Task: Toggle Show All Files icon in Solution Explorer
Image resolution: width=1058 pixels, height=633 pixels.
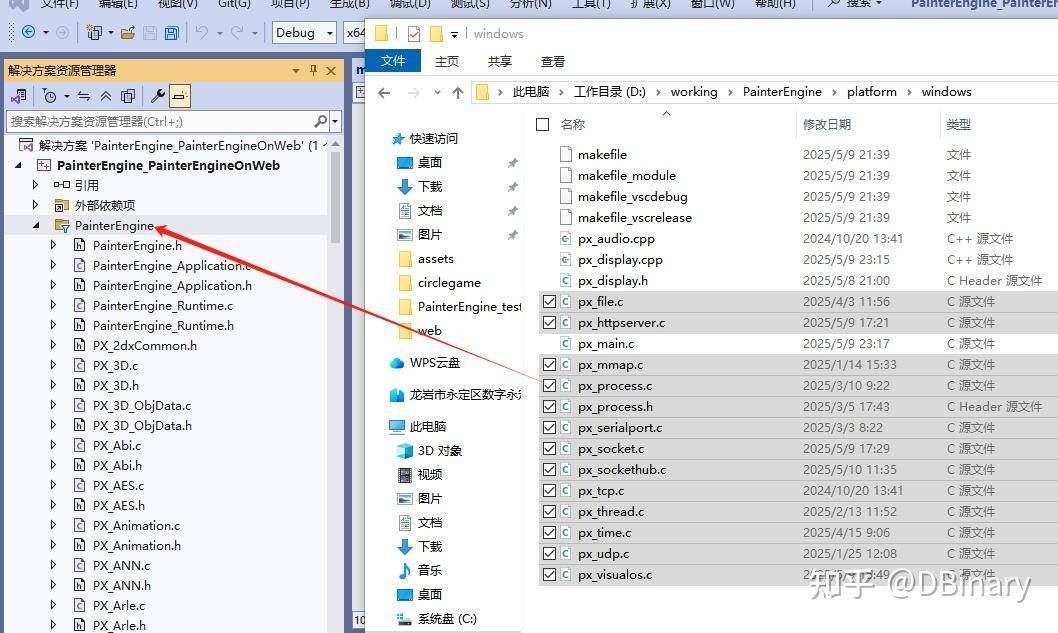Action: 128,97
